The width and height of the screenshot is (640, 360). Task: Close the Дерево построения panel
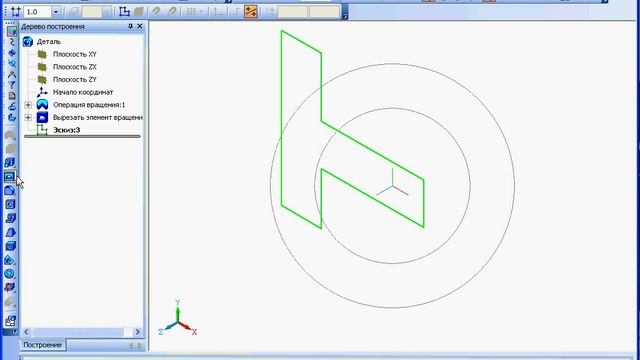[140, 26]
